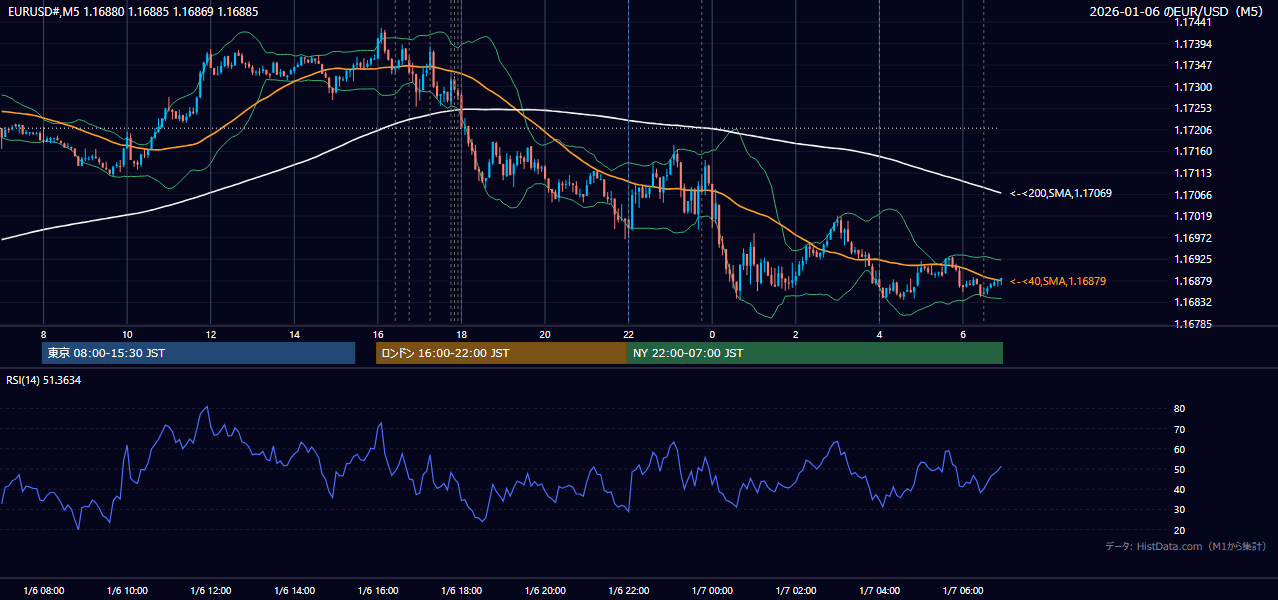This screenshot has width=1278, height=600.
Task: Click the 2026-01-06 EUR/USD (M5) title
Action: coord(1177,11)
